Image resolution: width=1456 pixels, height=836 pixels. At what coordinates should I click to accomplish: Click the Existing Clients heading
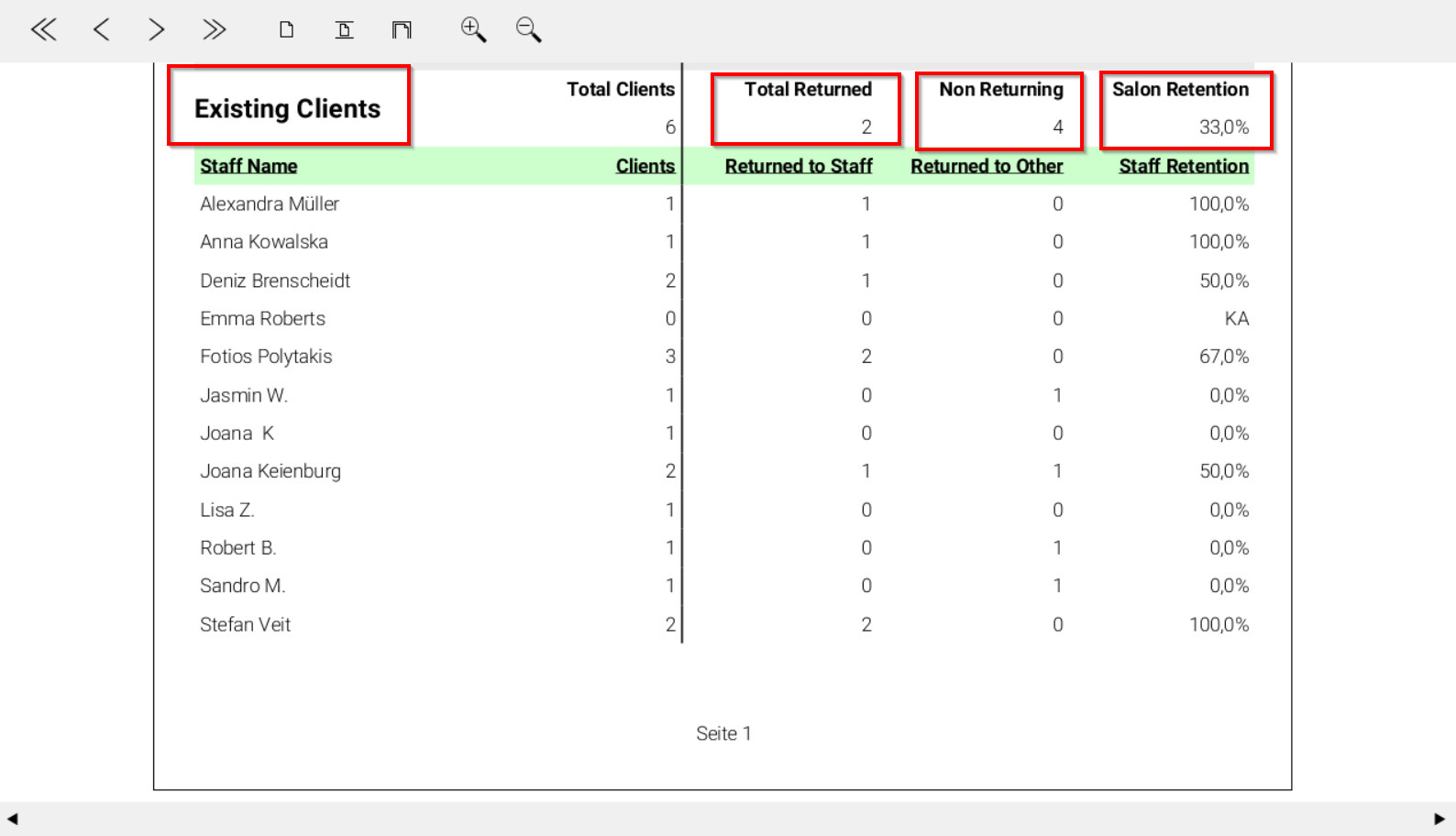(288, 108)
